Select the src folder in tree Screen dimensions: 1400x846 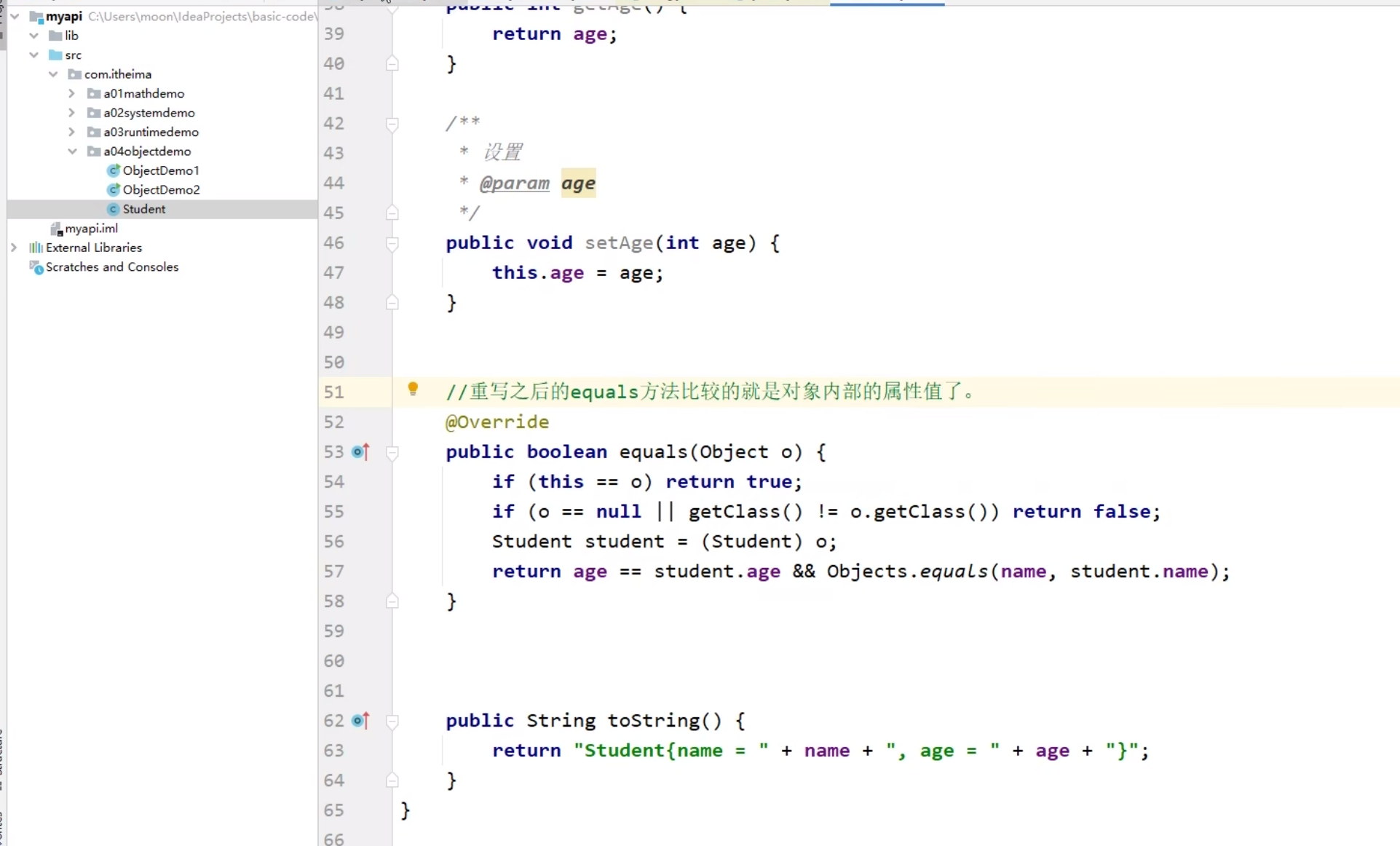[73, 55]
